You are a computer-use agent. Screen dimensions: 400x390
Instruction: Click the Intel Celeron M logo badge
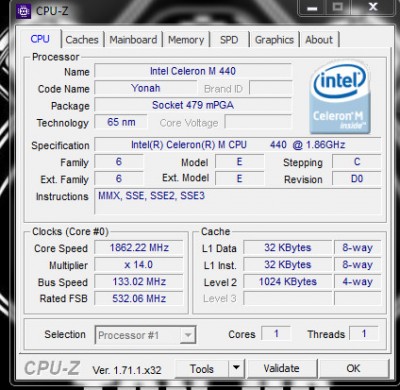click(339, 98)
